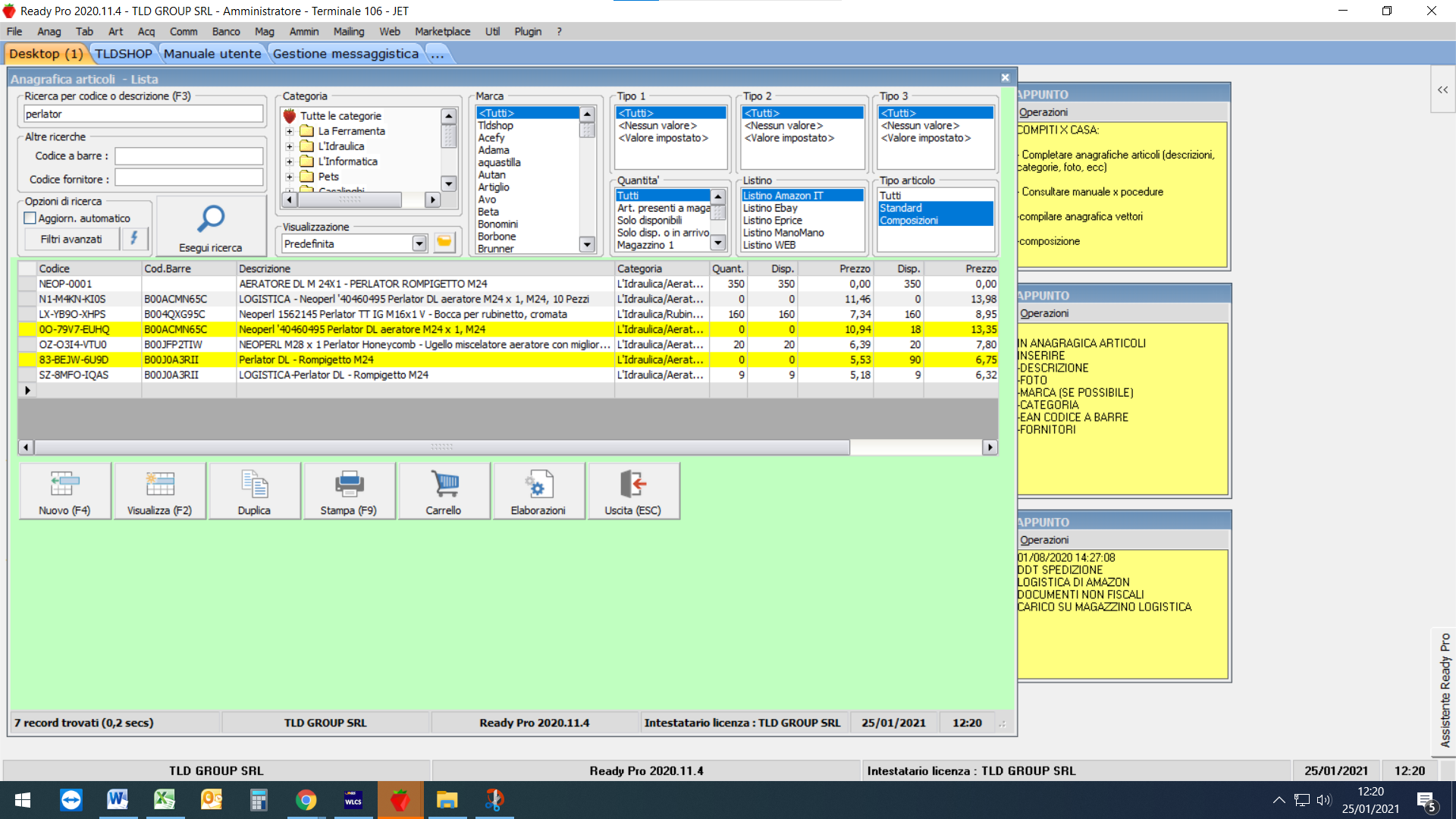
Task: Click the magnifier Esegui ricerca icon
Action: [x=211, y=219]
